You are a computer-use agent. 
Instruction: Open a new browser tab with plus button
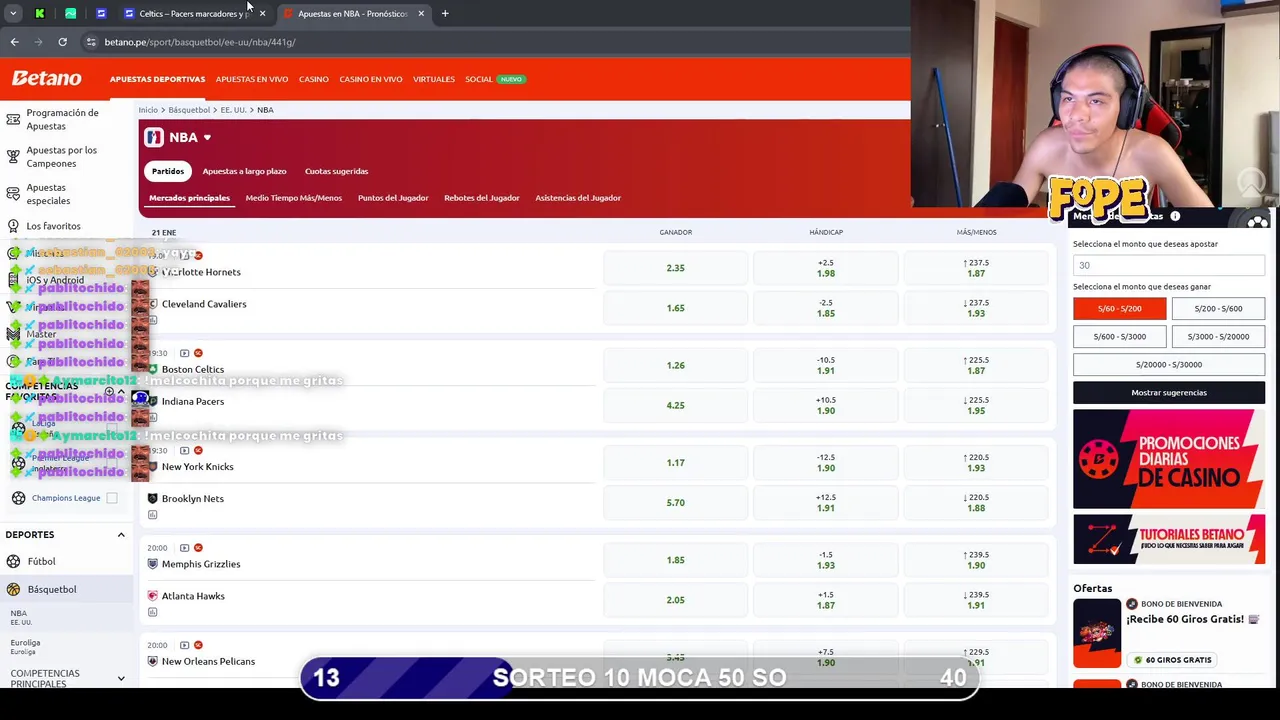pos(445,13)
